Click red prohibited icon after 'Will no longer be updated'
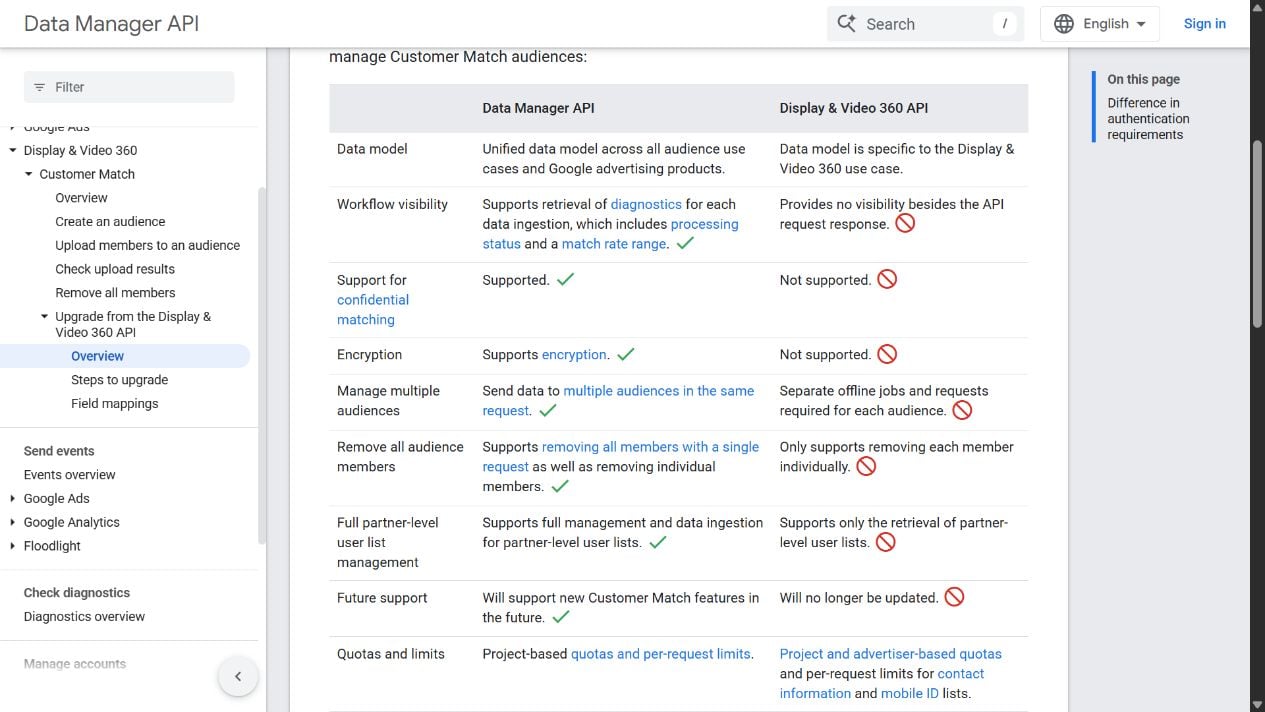The width and height of the screenshot is (1265, 712). click(954, 597)
